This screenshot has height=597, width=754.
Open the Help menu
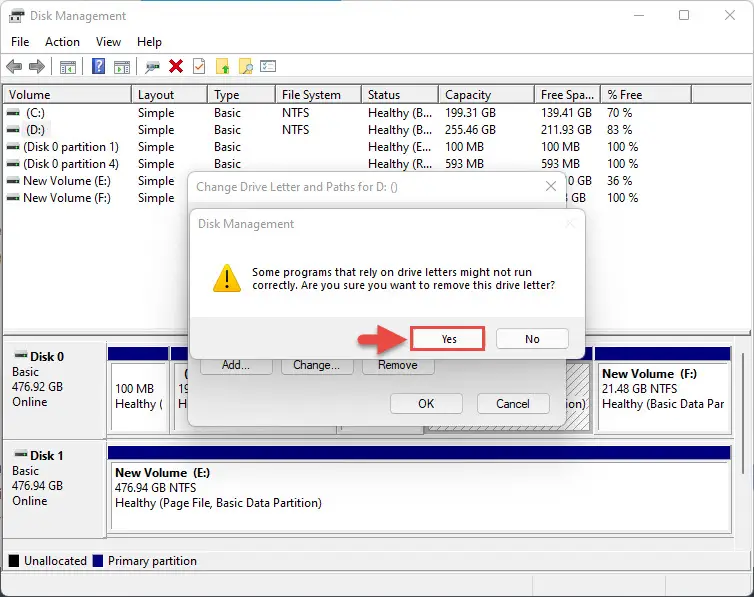pyautogui.click(x=149, y=42)
